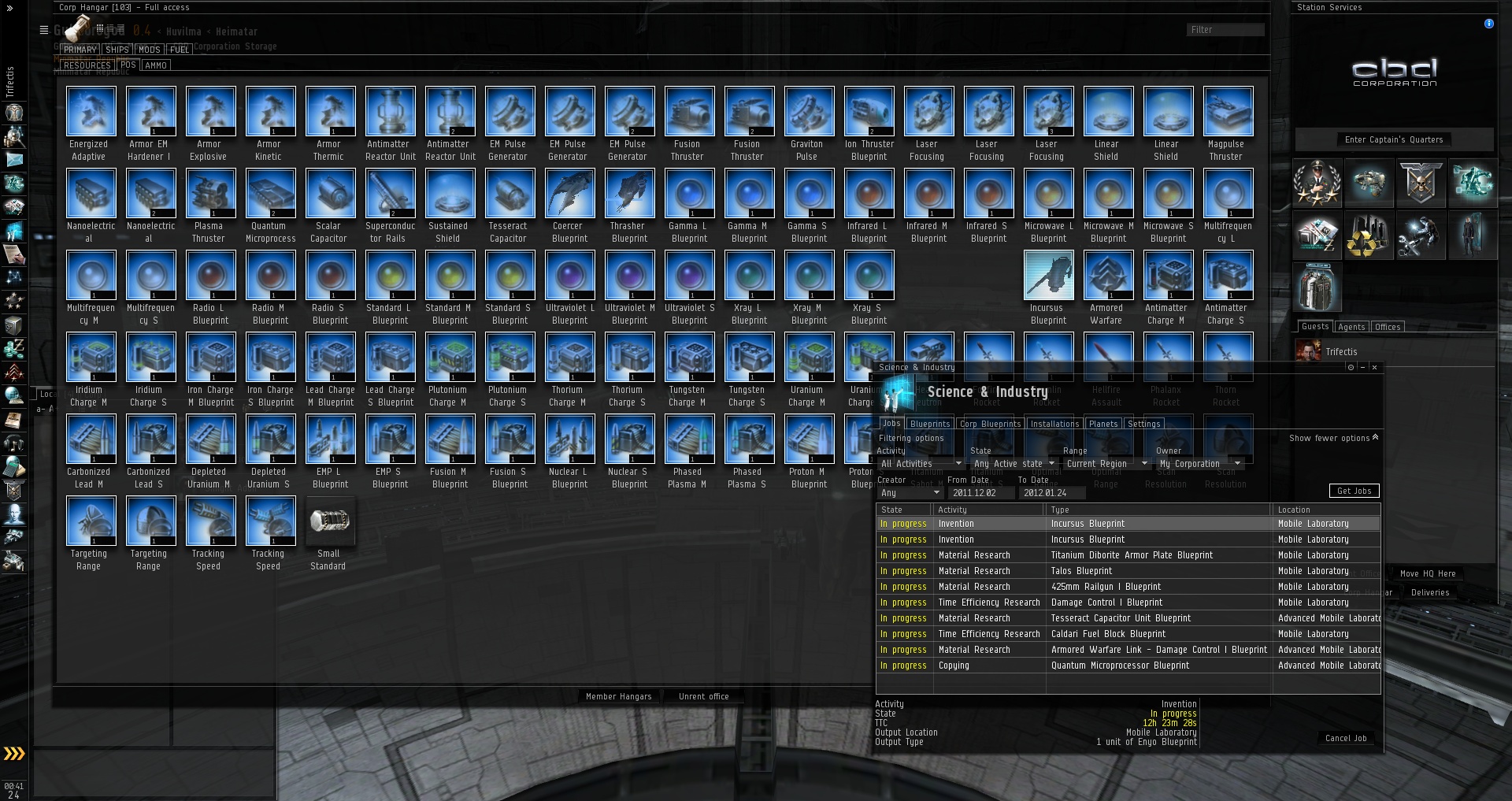Select the Coercer Blueprint ship icon
The image size is (1512, 801).
[570, 193]
